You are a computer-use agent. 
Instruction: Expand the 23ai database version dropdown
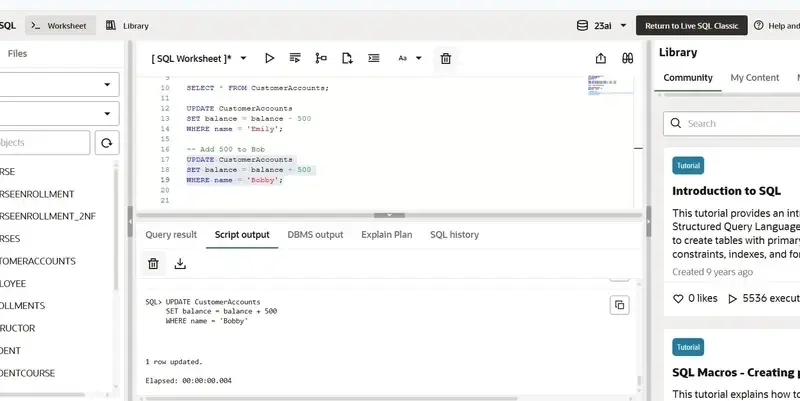pos(623,25)
